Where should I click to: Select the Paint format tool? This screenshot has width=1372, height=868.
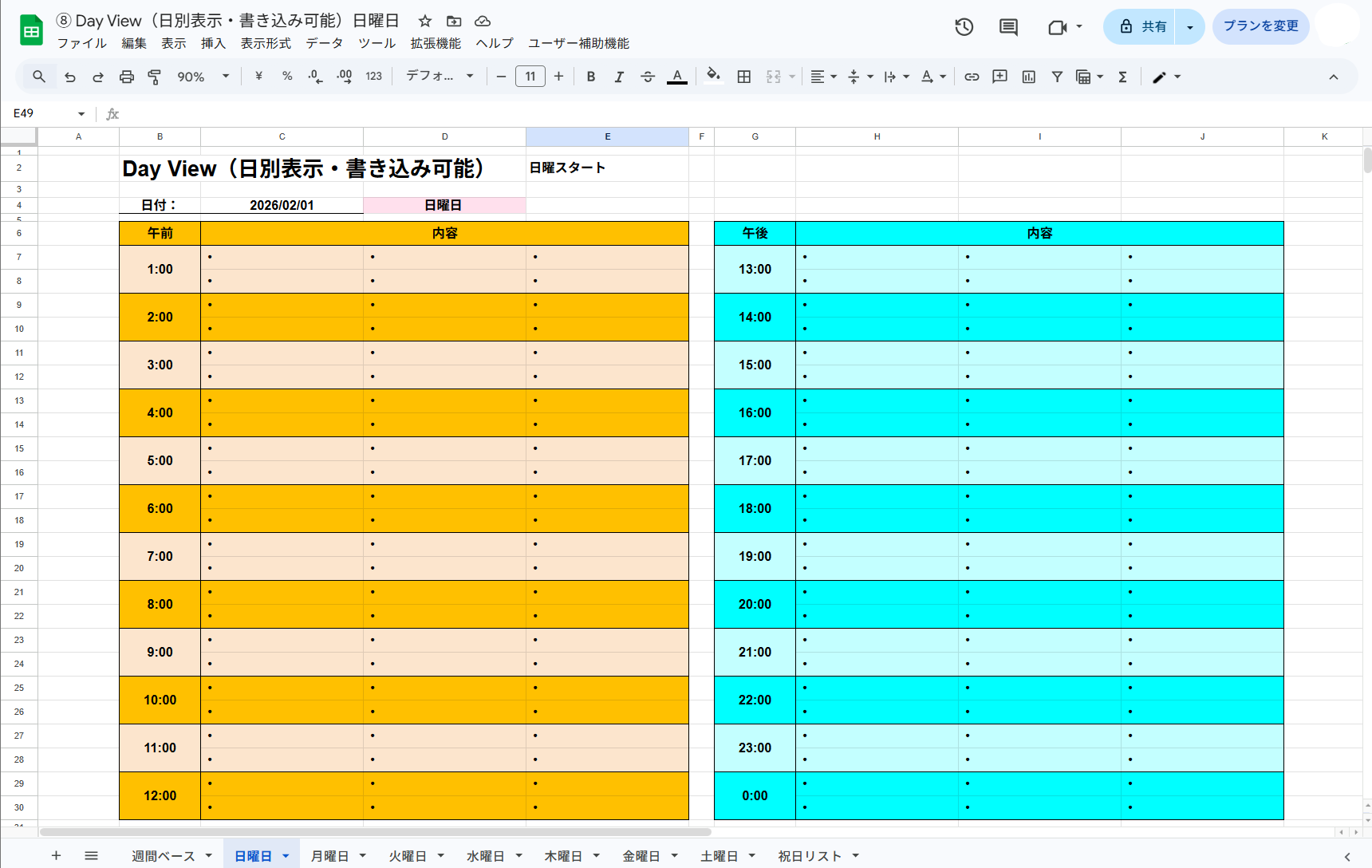click(154, 77)
